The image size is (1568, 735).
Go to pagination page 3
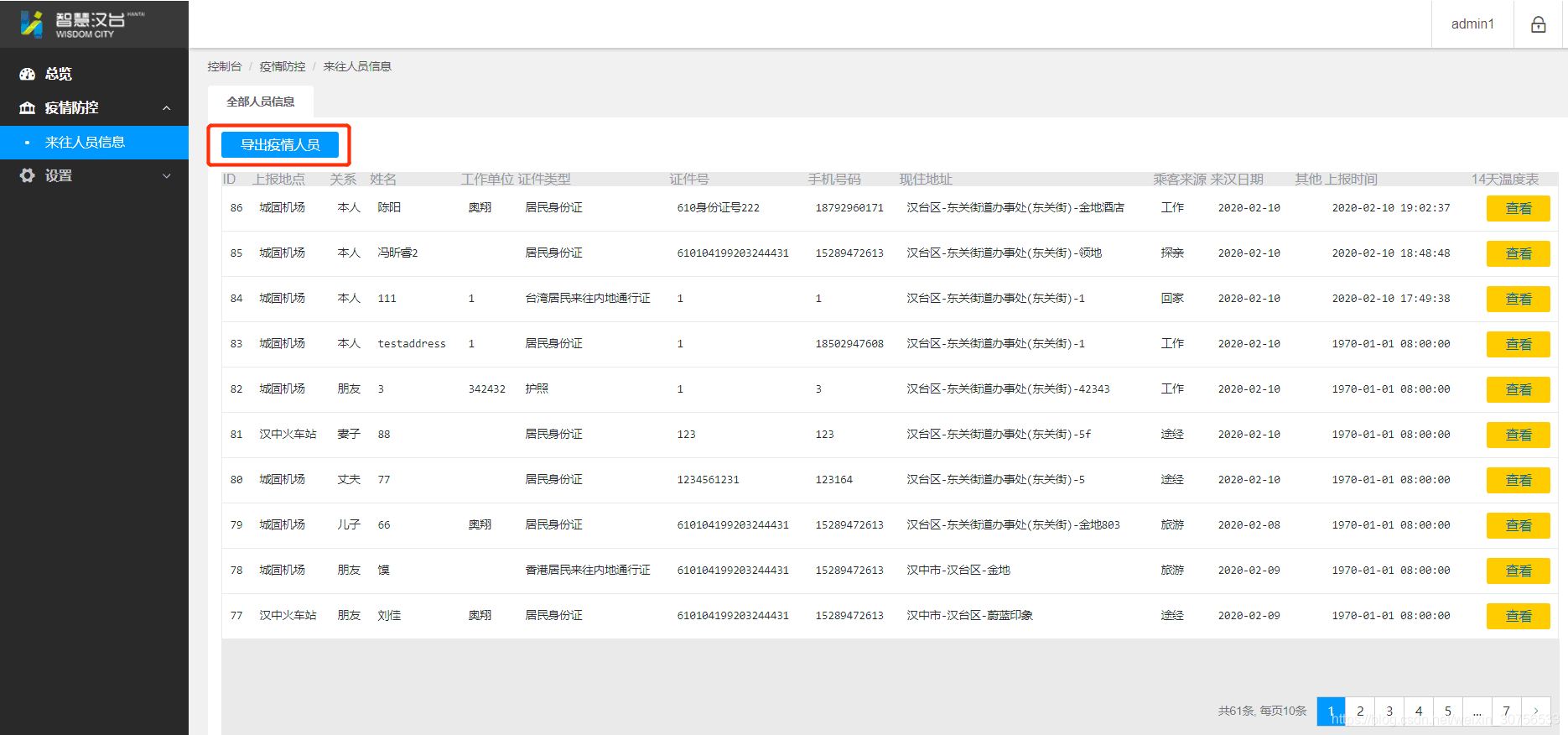1389,711
